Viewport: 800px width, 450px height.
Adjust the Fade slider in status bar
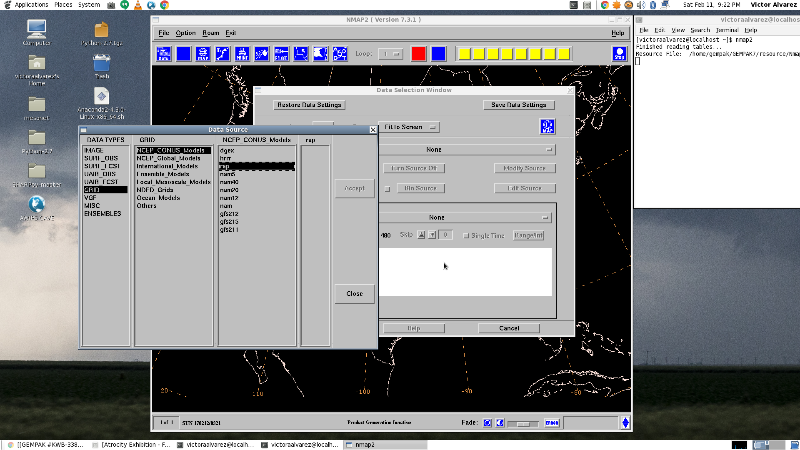tap(520, 423)
